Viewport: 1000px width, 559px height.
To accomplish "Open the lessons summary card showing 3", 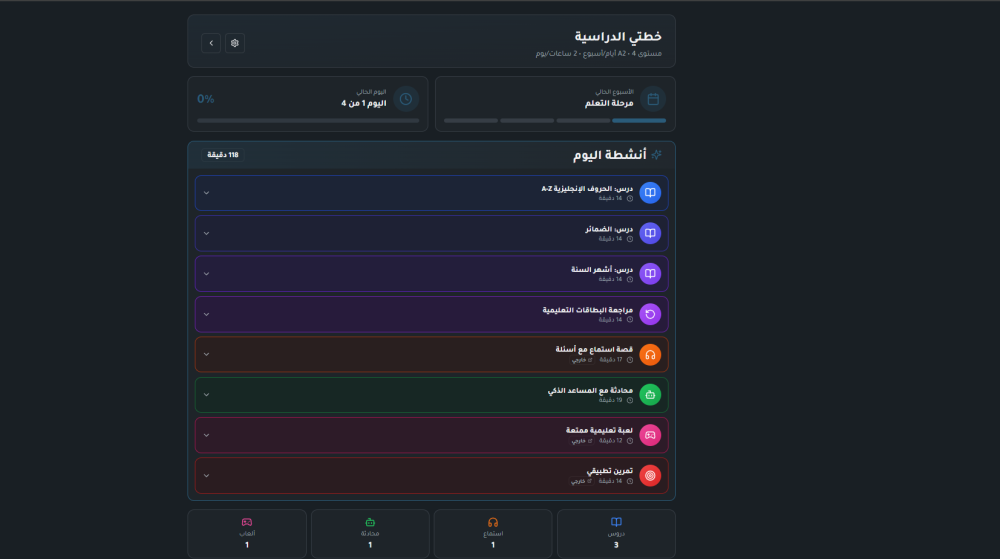I will tap(616, 533).
